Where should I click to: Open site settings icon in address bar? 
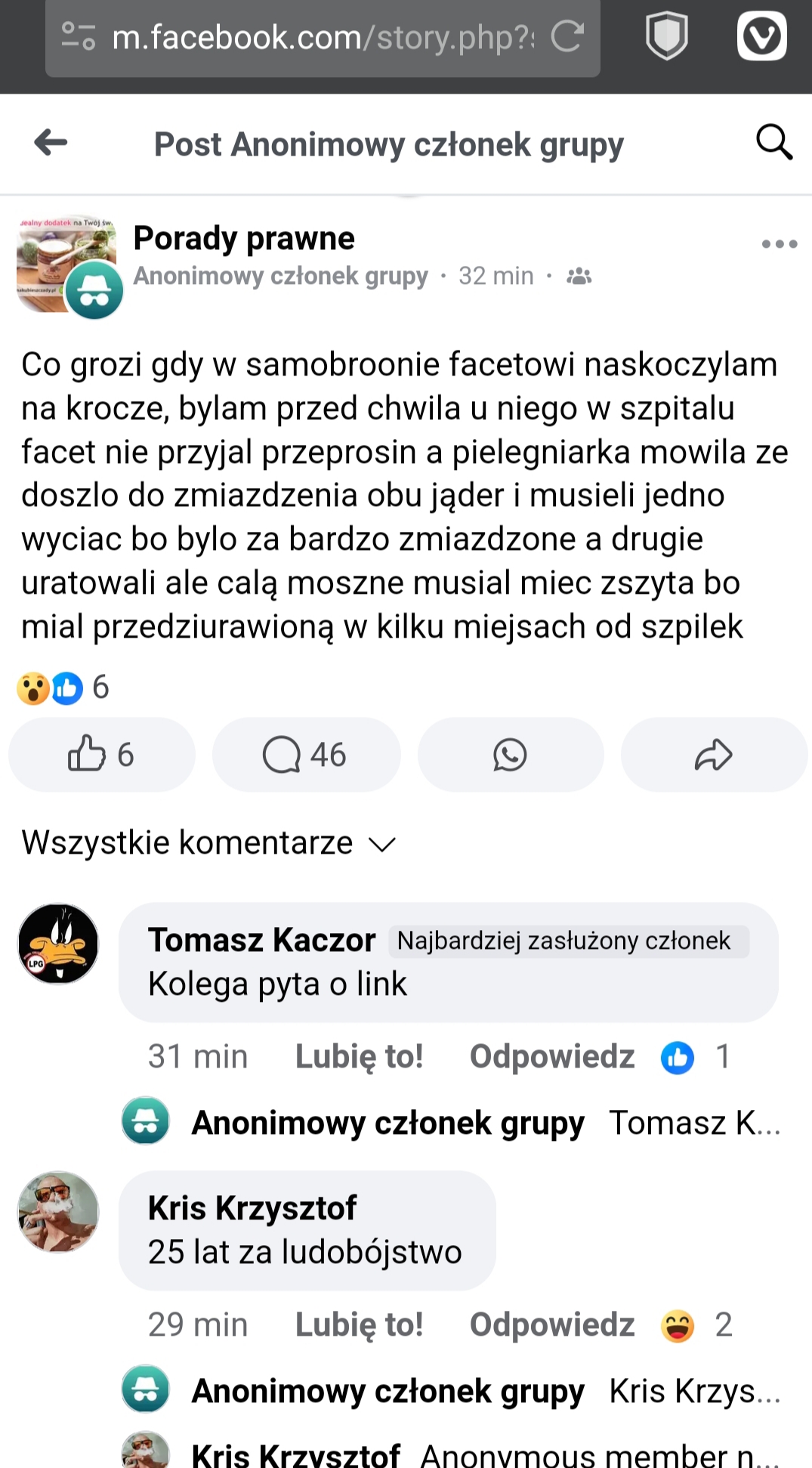(78, 36)
